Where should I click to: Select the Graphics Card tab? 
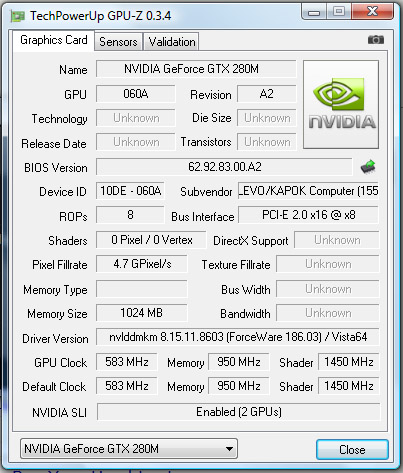click(x=54, y=40)
